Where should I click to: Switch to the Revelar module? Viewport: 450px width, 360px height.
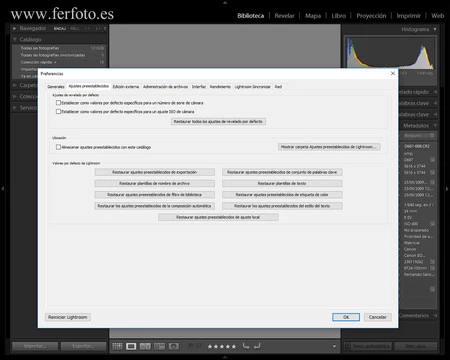(x=284, y=16)
